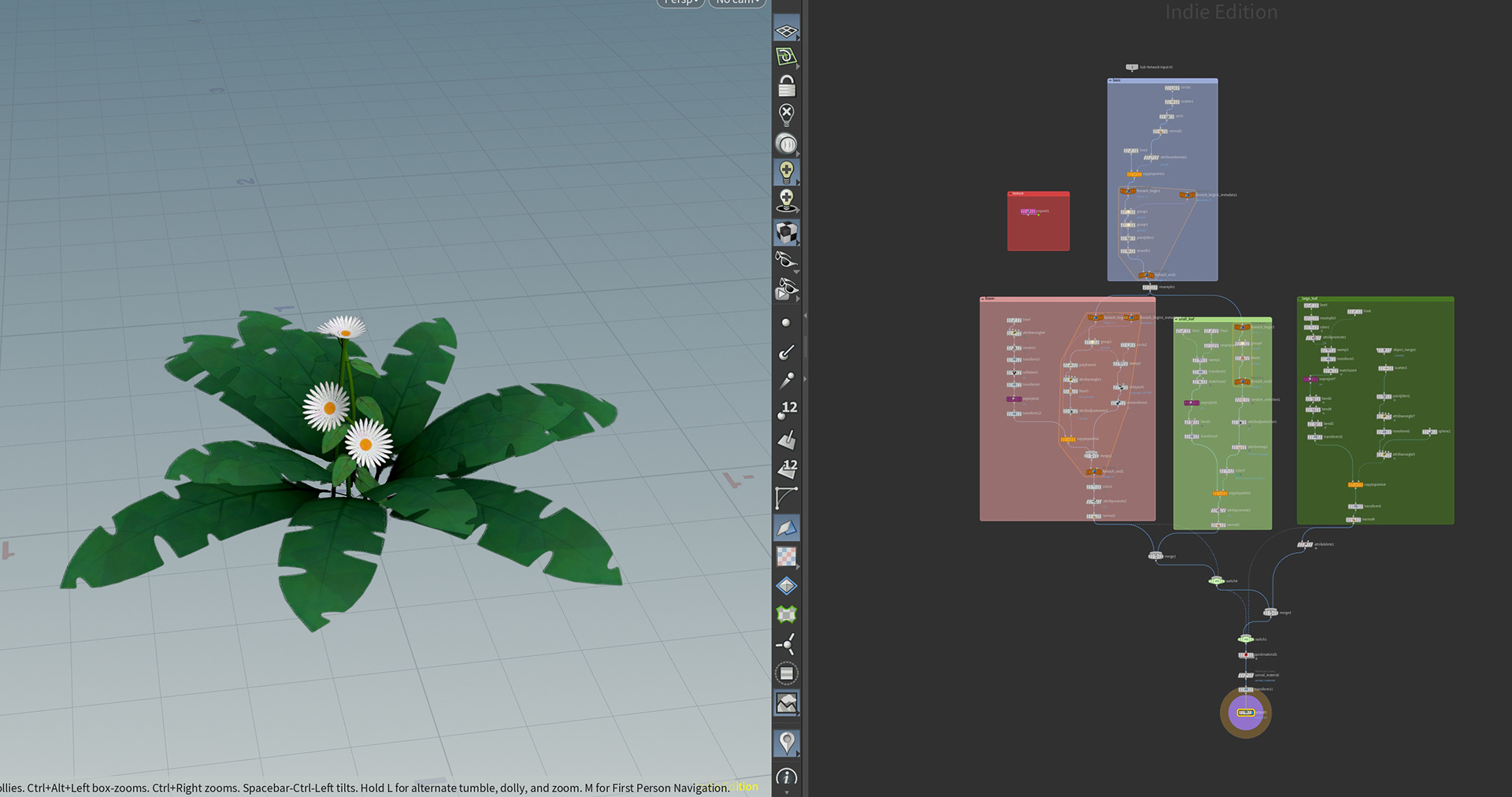Select the object_merge1 node
The height and width of the screenshot is (797, 1512).
pos(1384,350)
